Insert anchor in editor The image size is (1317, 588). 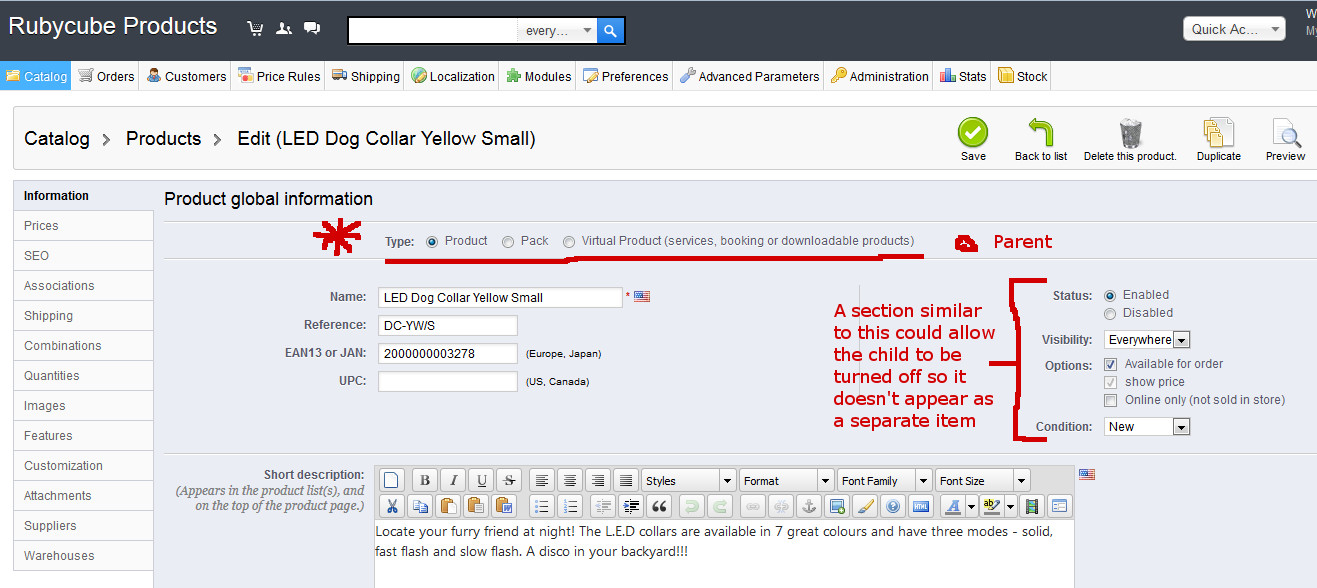807,506
